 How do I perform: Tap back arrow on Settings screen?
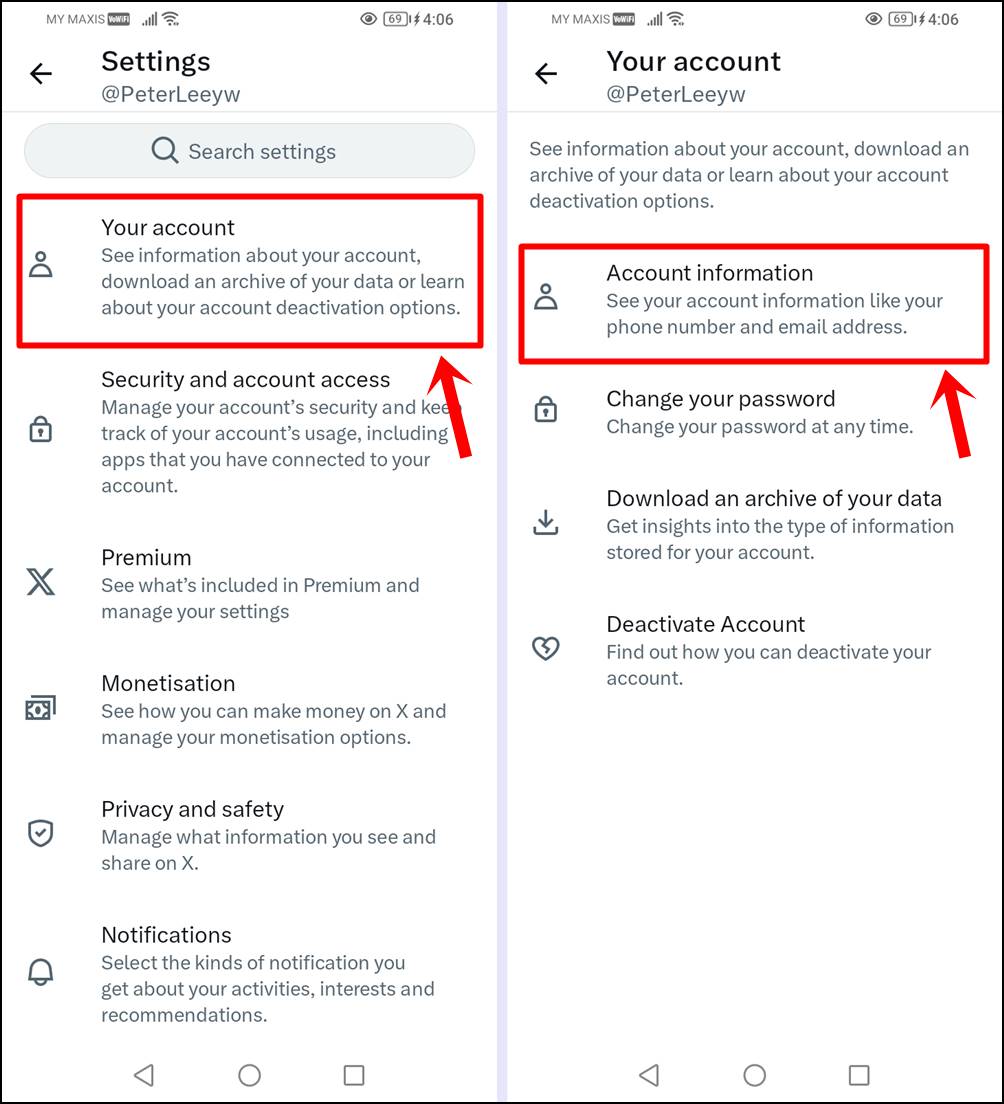pos(41,73)
